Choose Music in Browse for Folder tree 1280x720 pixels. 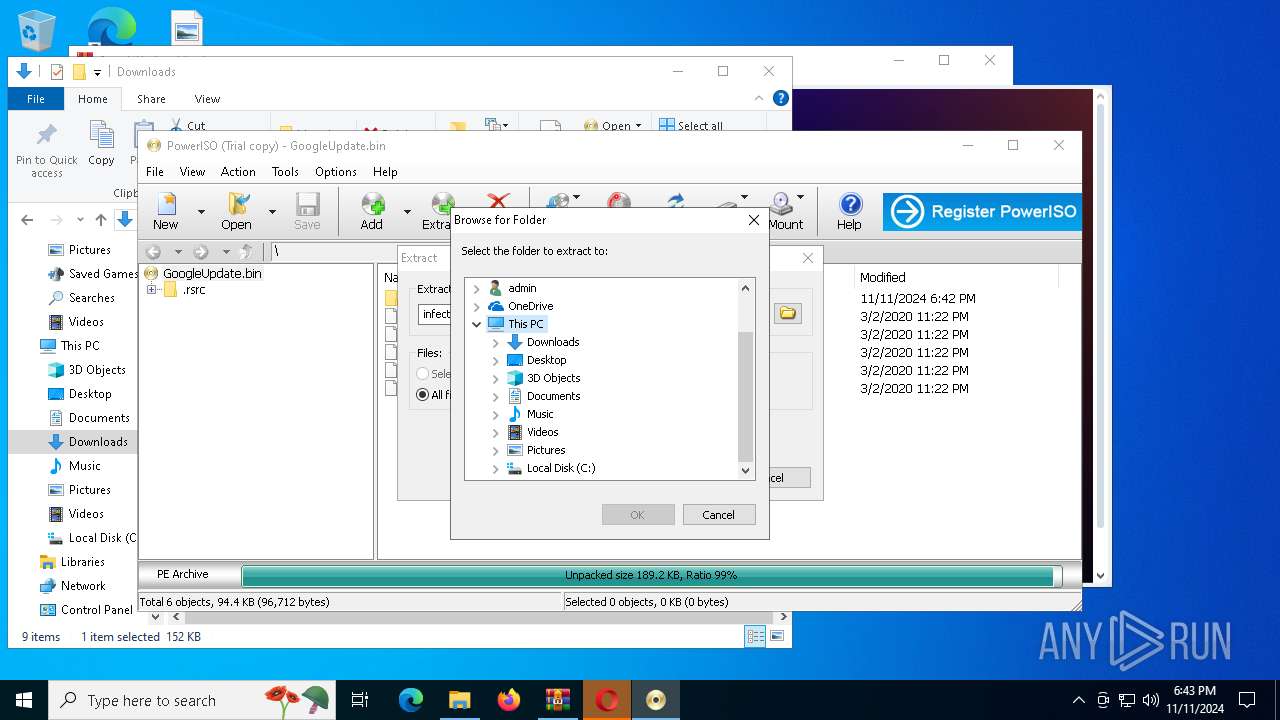pyautogui.click(x=540, y=414)
